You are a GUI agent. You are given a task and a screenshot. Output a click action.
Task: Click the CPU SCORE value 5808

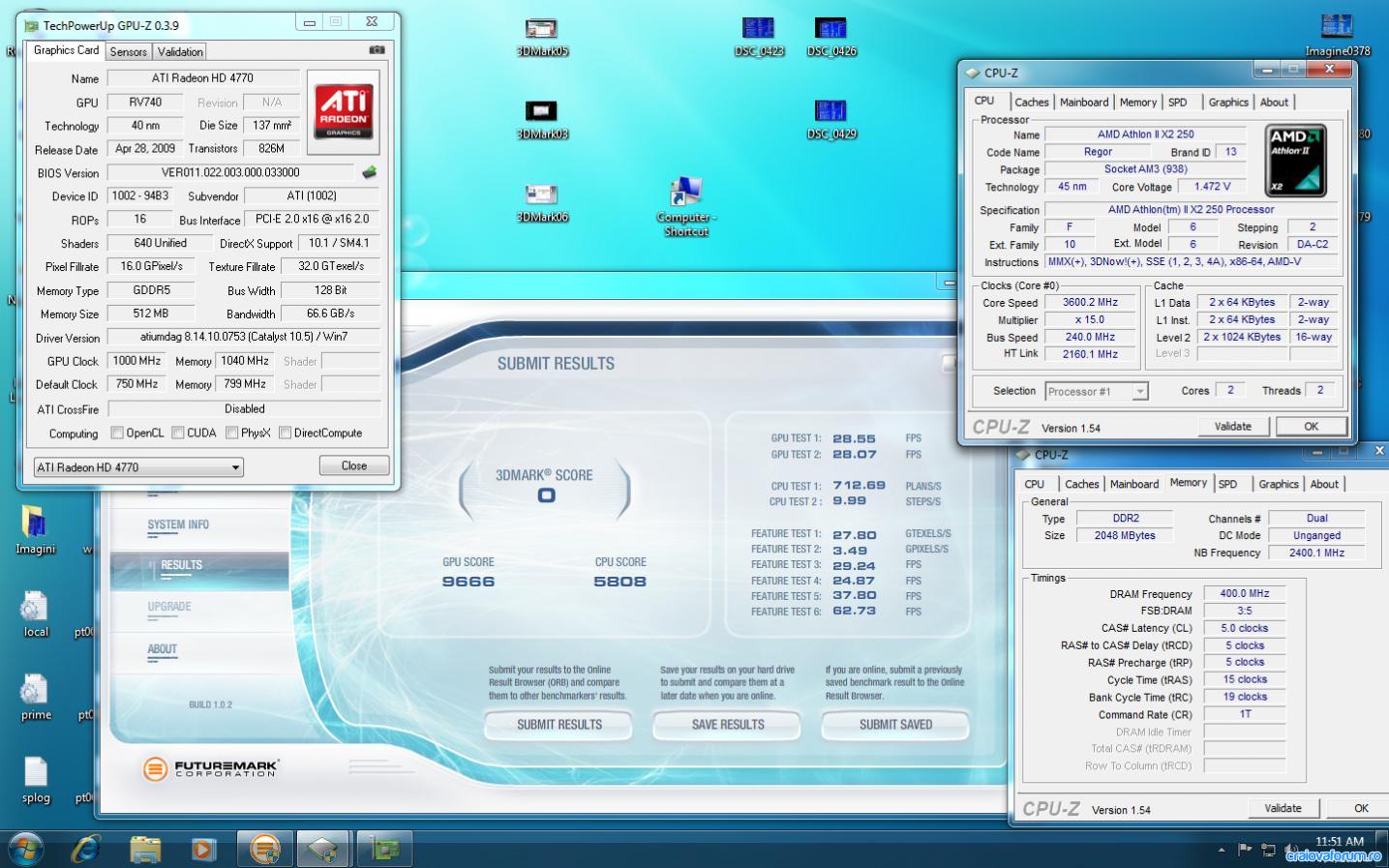pyautogui.click(x=619, y=582)
